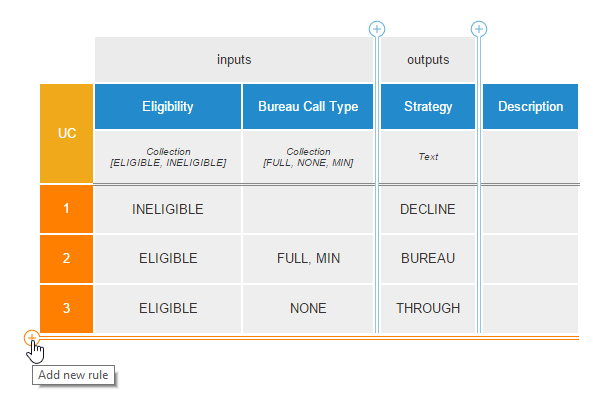
Task: Select rule row number 3
Action: tap(67, 309)
